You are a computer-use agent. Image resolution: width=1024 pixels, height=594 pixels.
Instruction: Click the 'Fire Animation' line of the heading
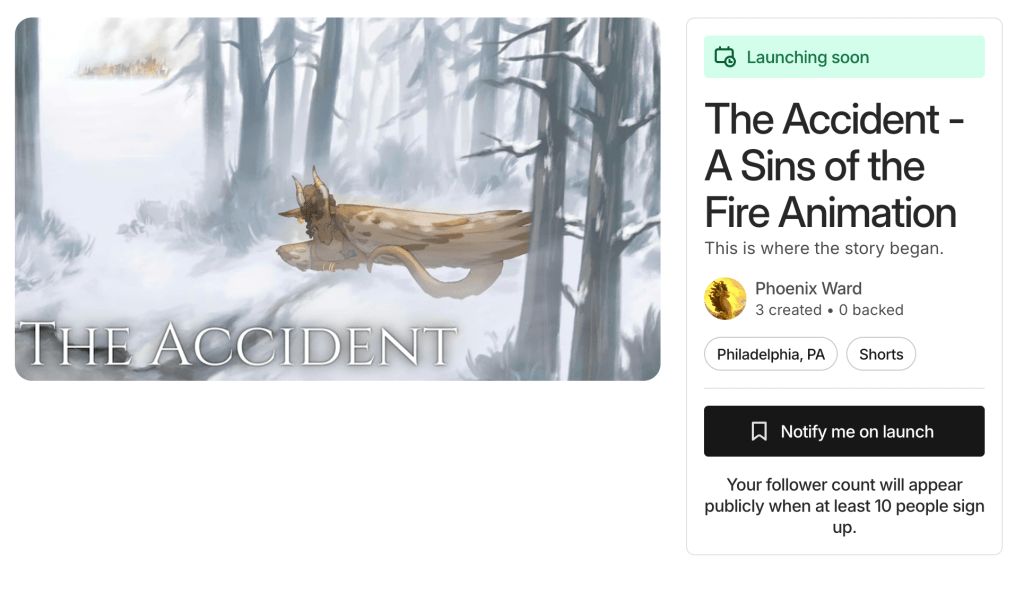tap(830, 213)
